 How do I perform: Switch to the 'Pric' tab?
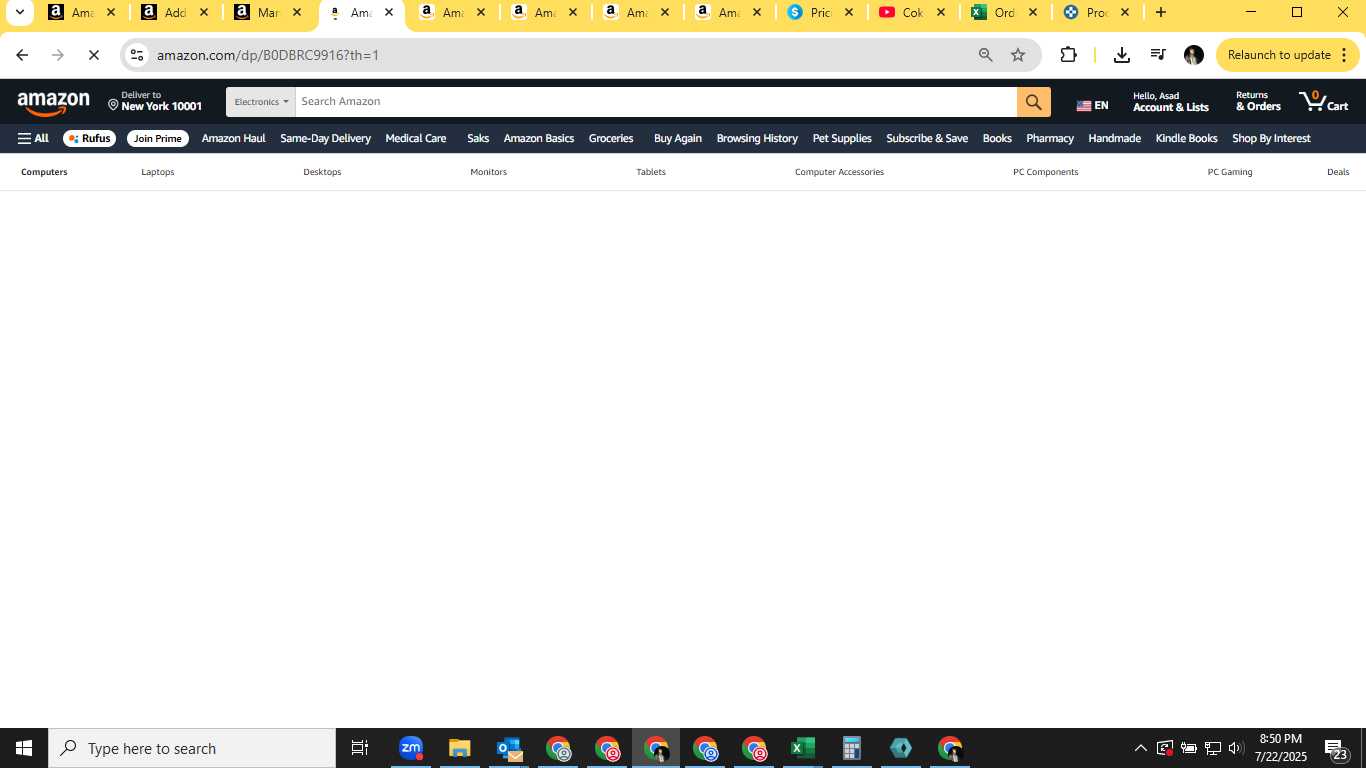(810, 13)
